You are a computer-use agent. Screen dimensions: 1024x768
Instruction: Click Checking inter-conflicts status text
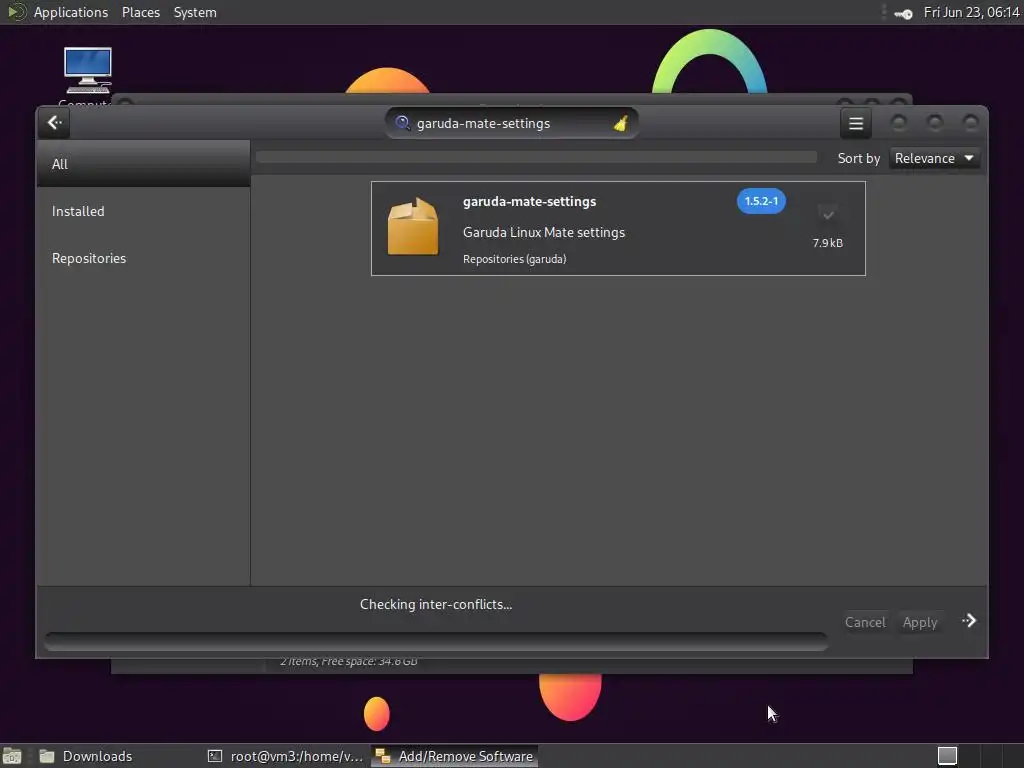point(436,604)
